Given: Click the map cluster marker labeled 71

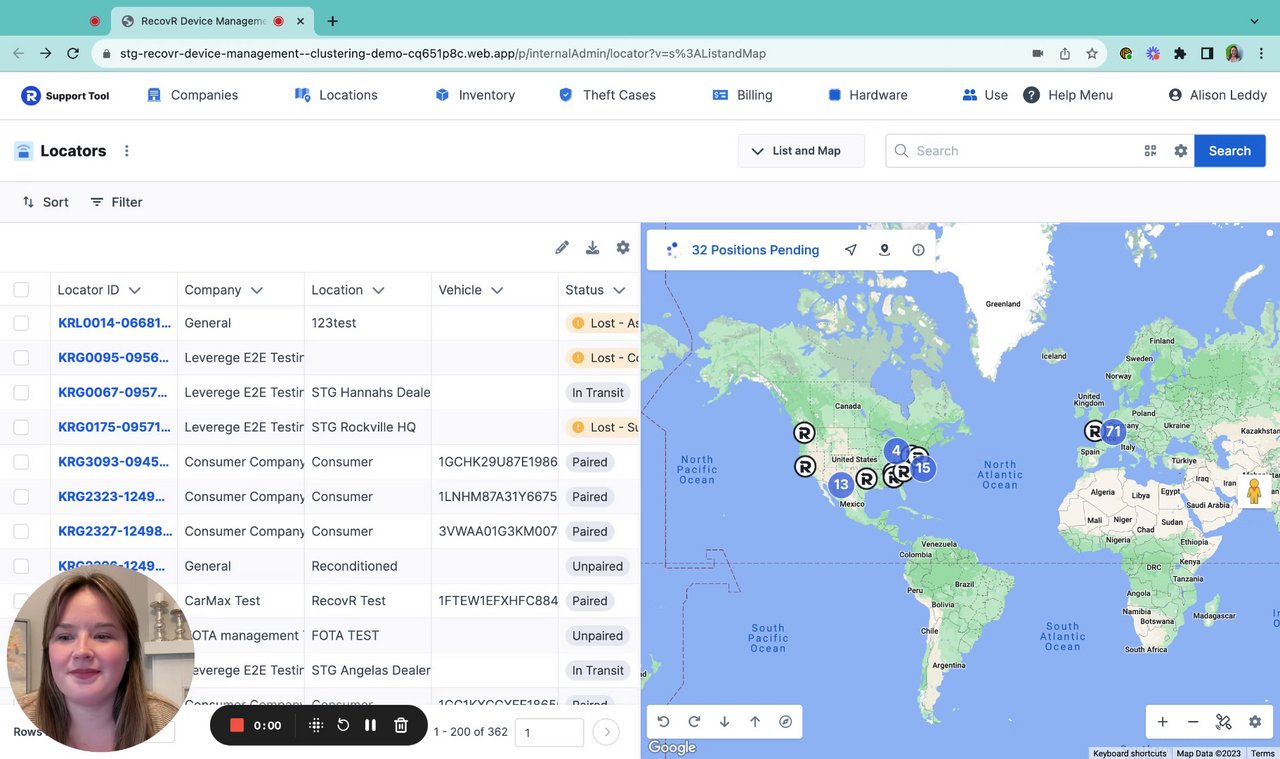Looking at the screenshot, I should [1113, 432].
